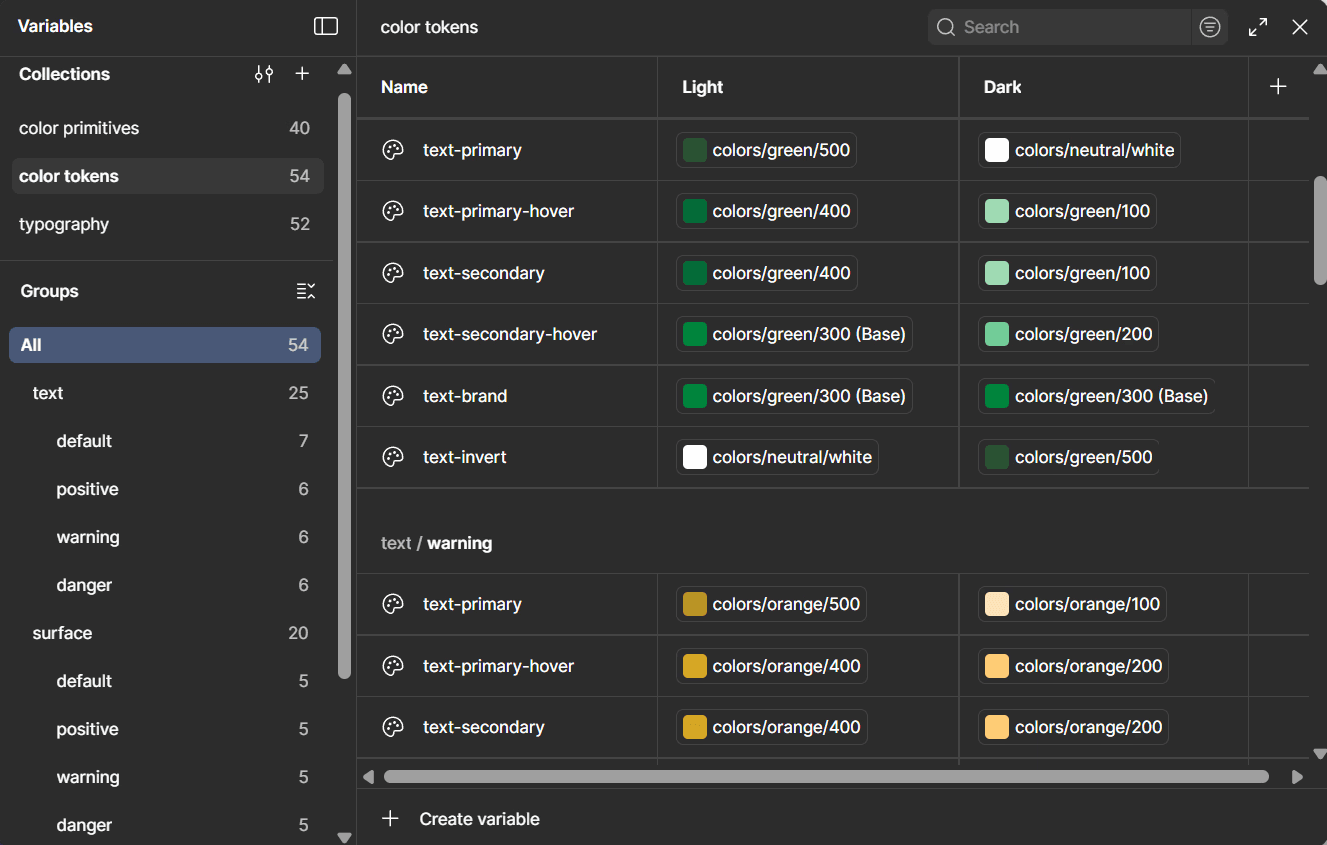This screenshot has width=1327, height=845.
Task: Click the Create variable button
Action: coord(479,819)
